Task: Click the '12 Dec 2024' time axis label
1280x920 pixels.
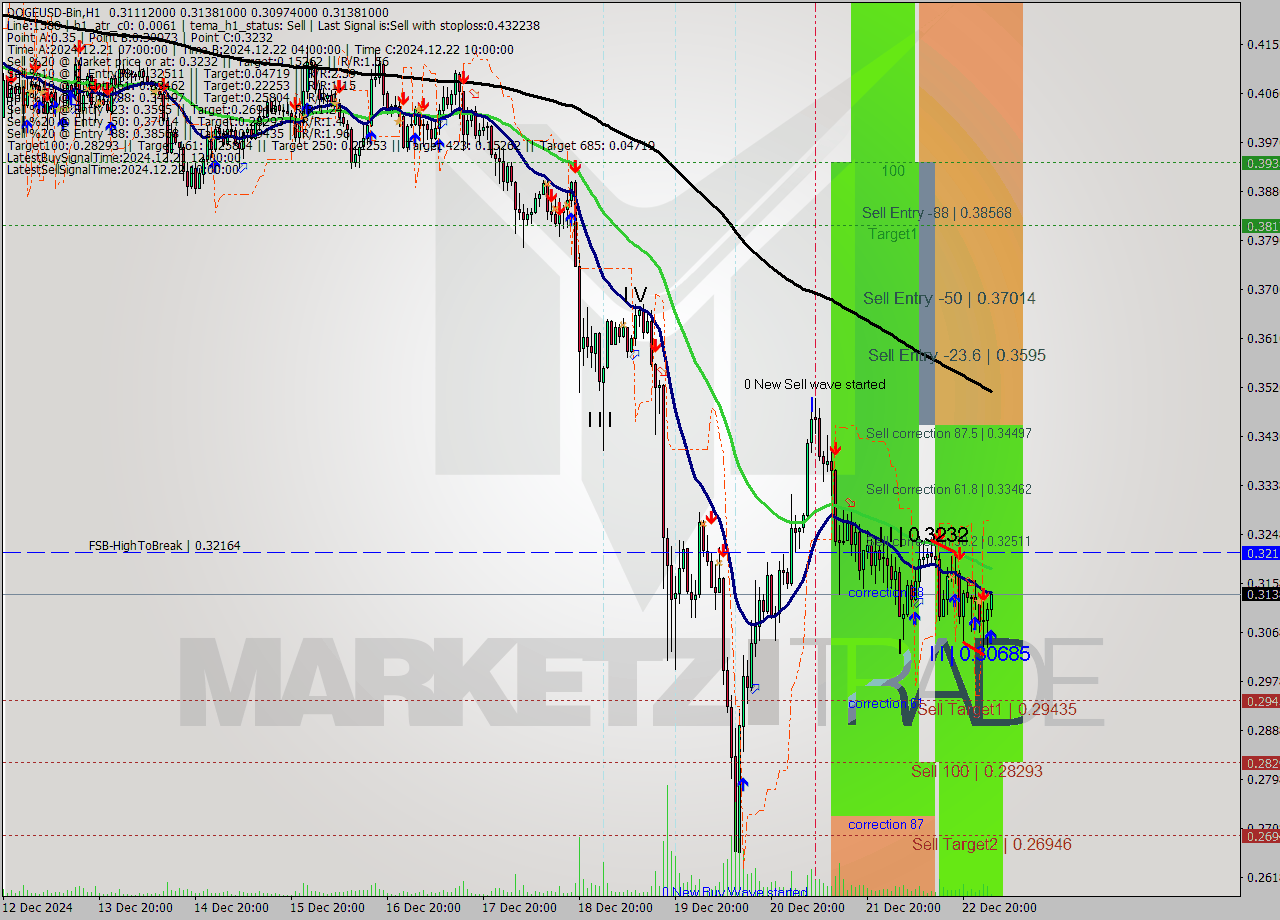Action: point(38,908)
